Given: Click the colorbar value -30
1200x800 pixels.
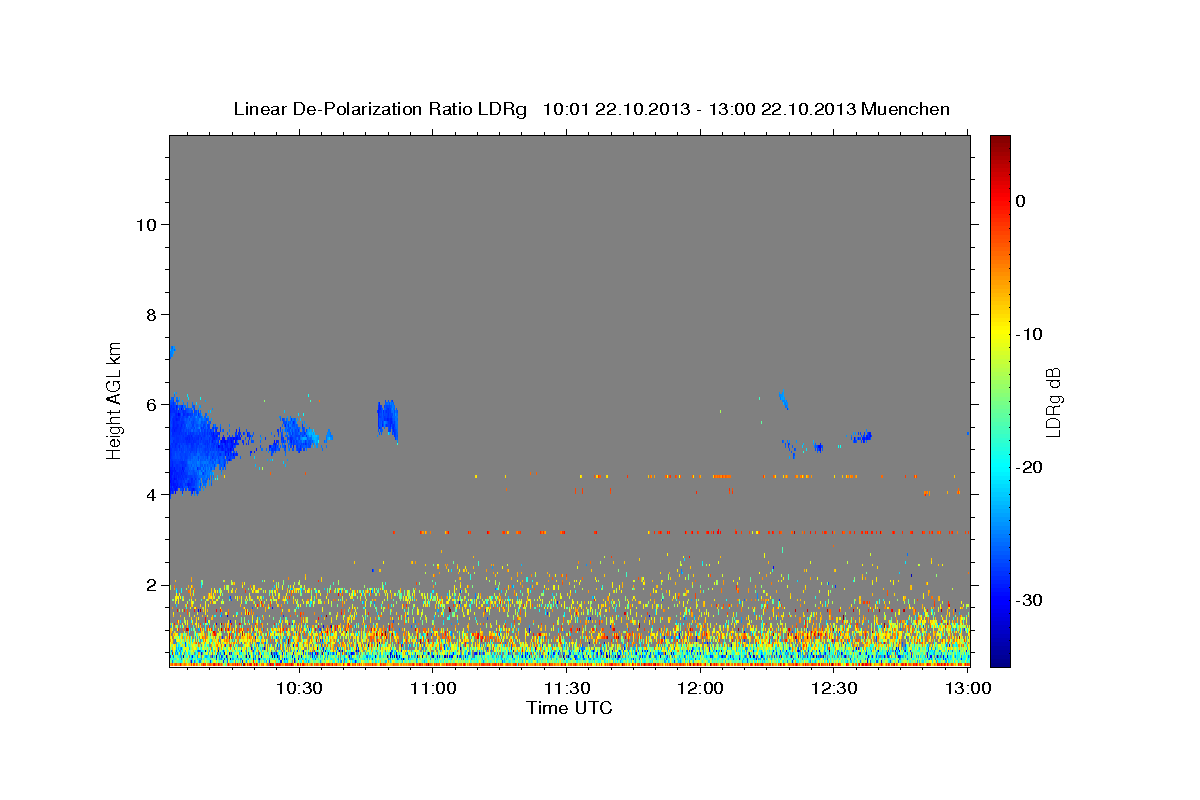Looking at the screenshot, I should (1029, 600).
